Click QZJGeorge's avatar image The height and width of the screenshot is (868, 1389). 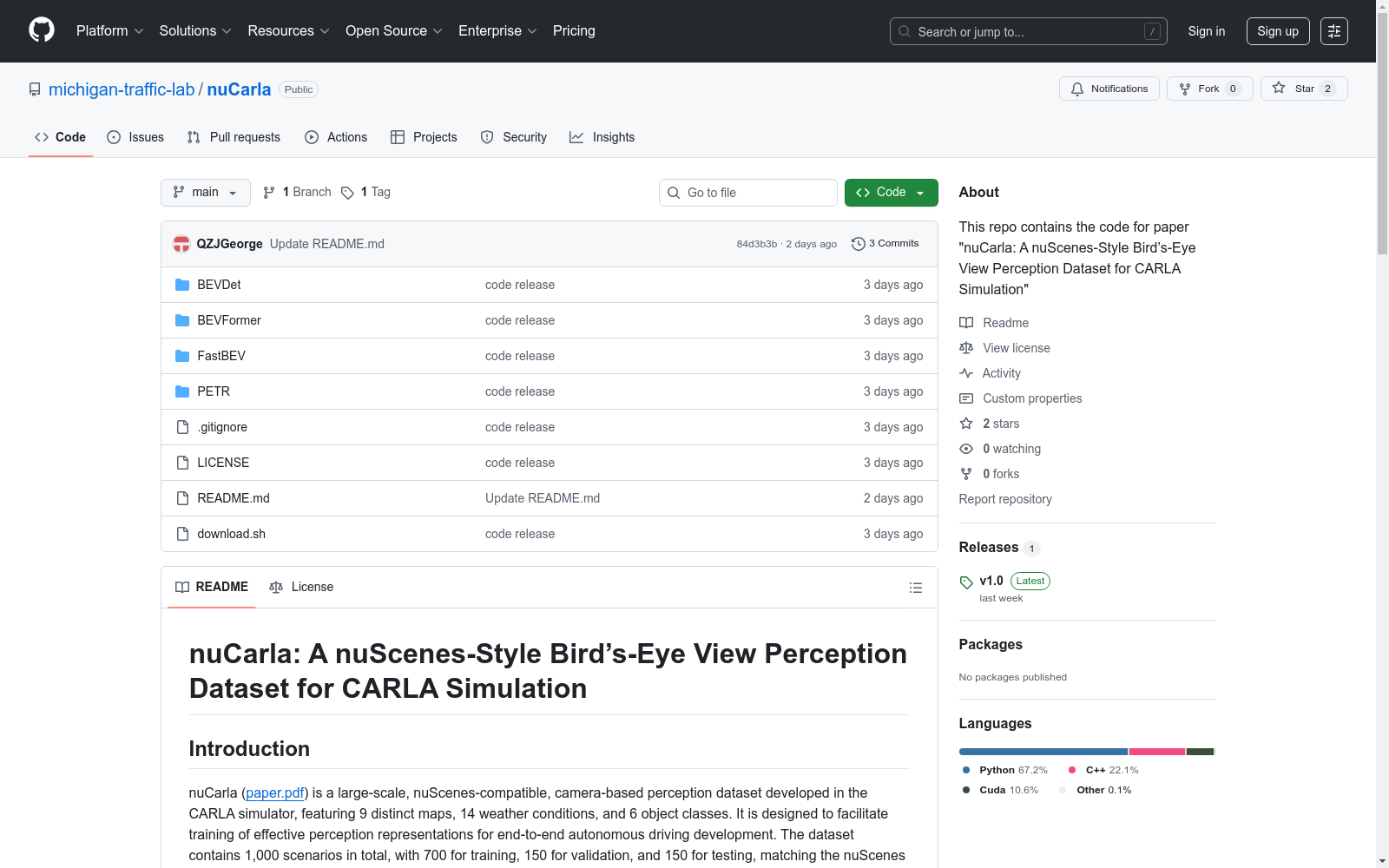coord(181,244)
